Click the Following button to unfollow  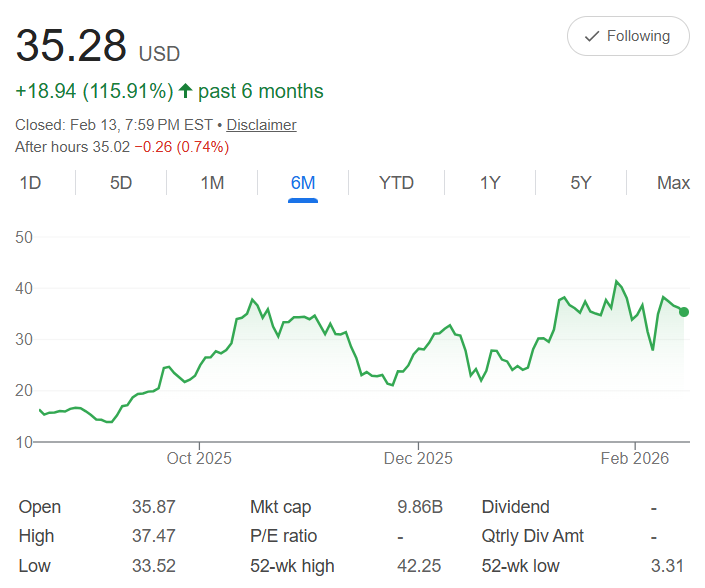point(628,36)
